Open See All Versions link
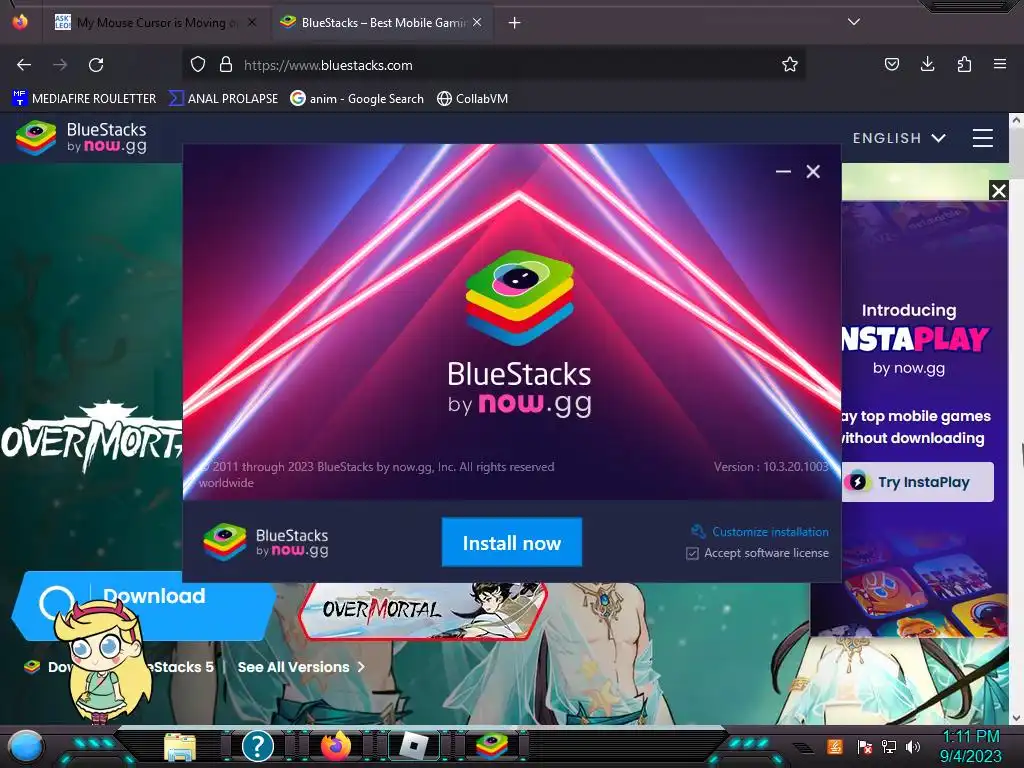 pyautogui.click(x=301, y=667)
